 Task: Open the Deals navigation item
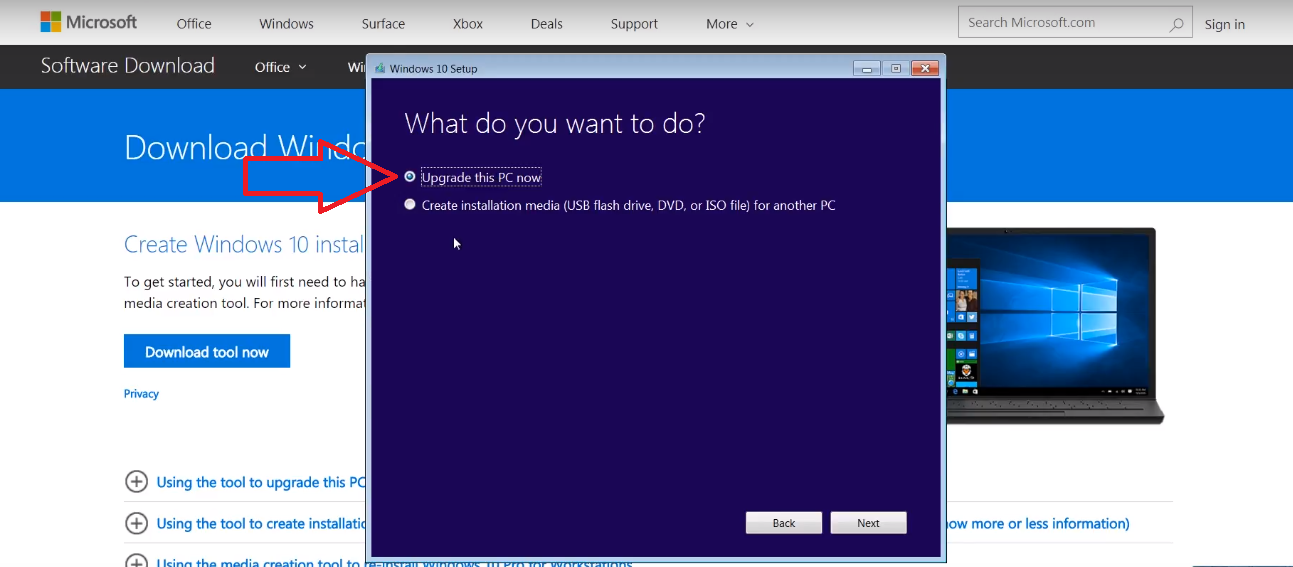(x=548, y=24)
